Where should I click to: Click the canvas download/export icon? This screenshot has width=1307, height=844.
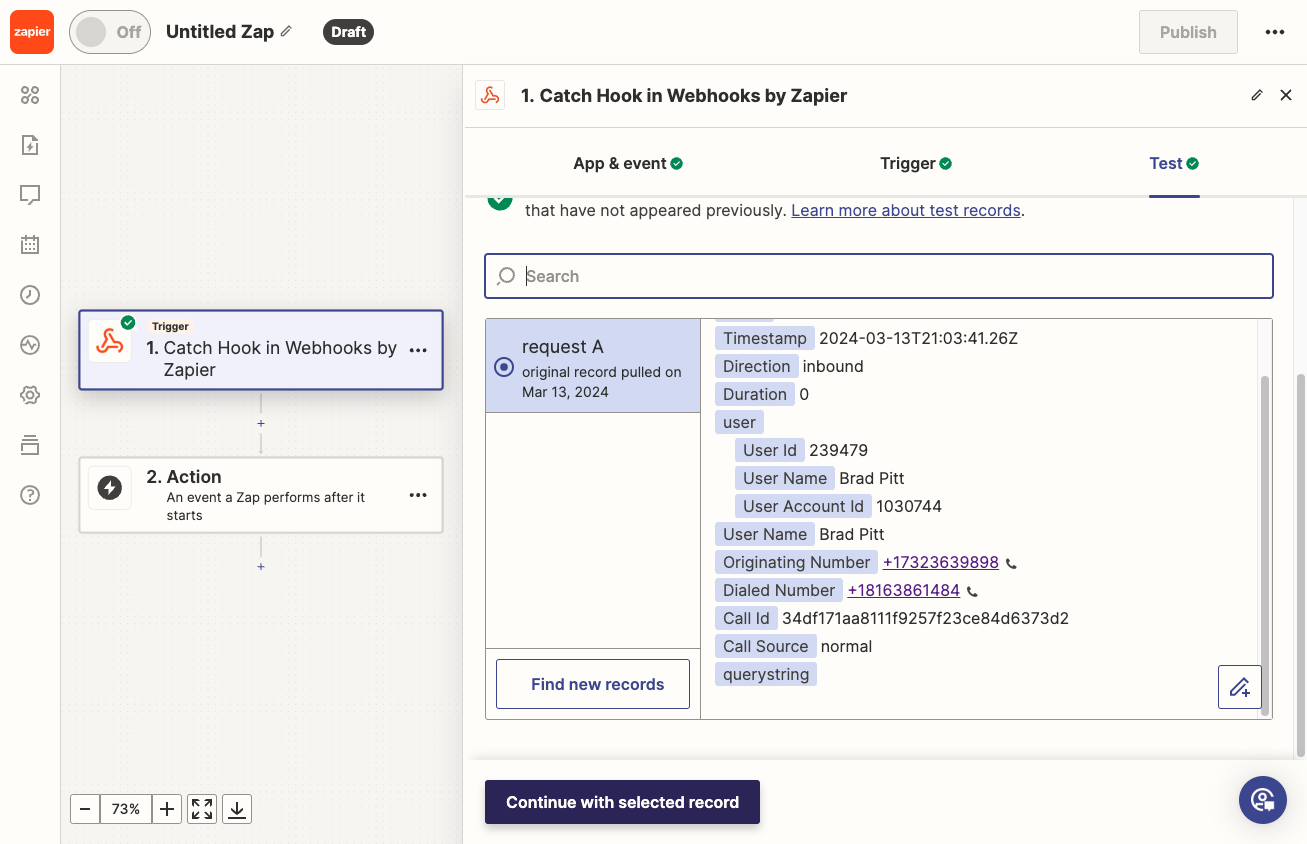(x=237, y=809)
